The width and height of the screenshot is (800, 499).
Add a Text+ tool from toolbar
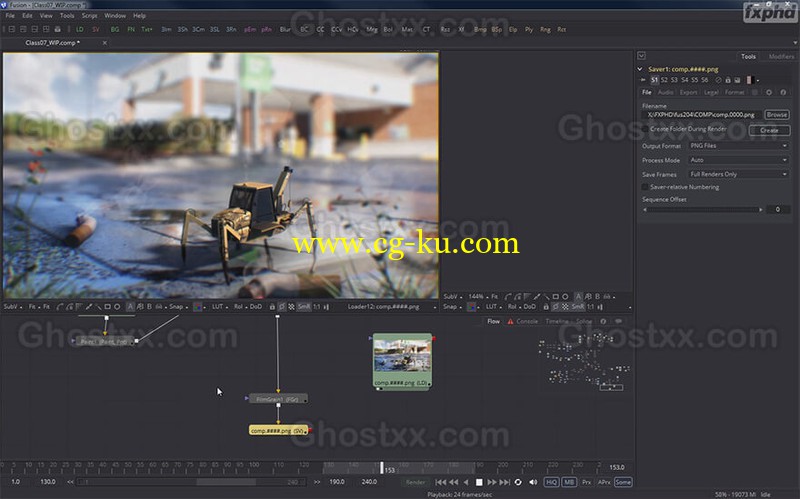pos(147,30)
